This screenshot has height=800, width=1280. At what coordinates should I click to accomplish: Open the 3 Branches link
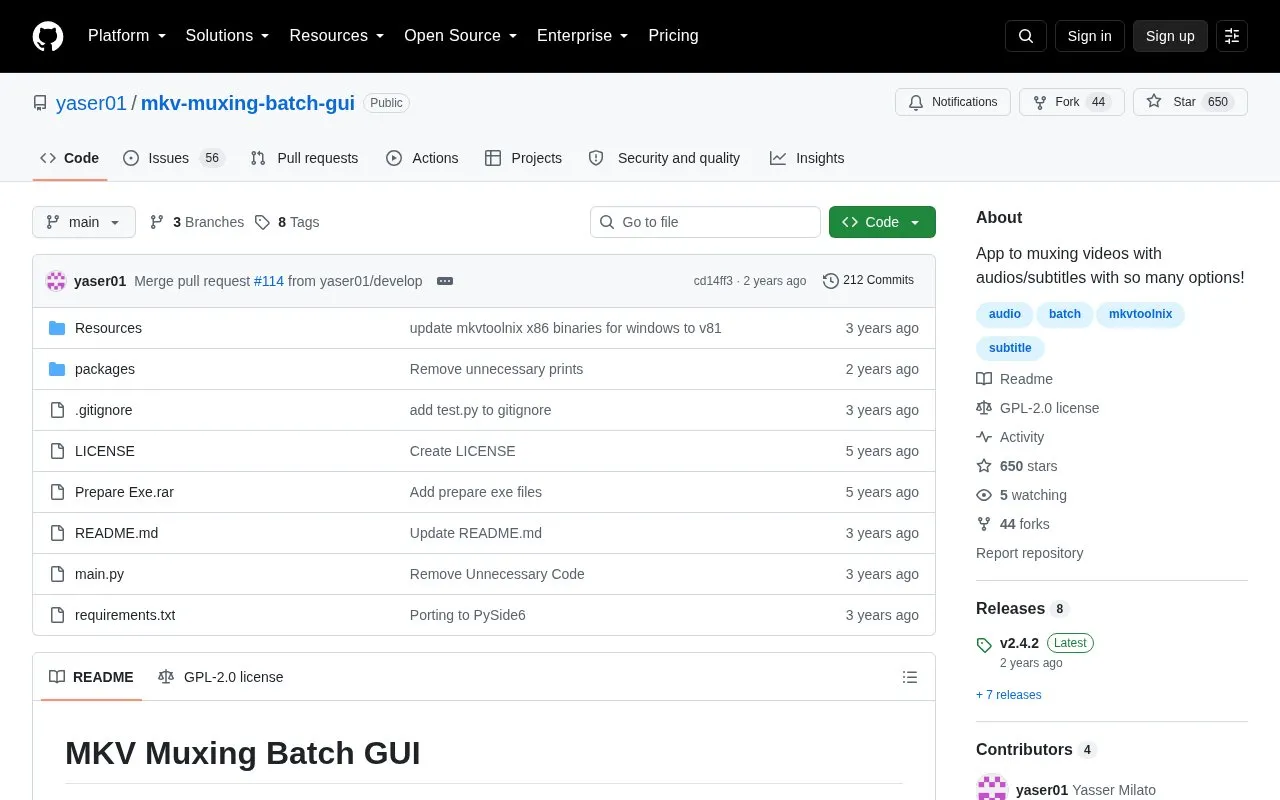[x=196, y=222]
